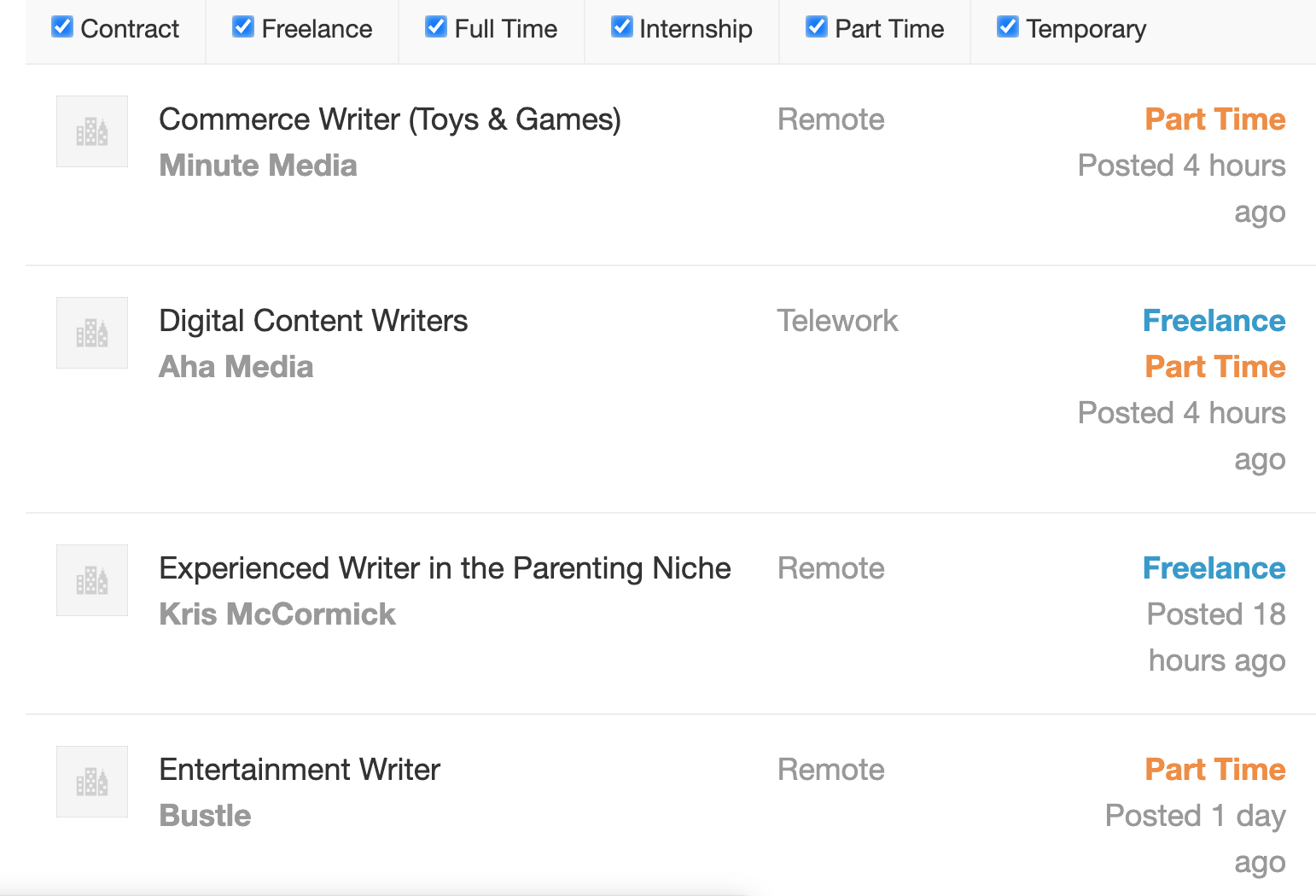The image size is (1316, 896).
Task: Open the Entertainment Writer job listing
Action: click(x=300, y=770)
